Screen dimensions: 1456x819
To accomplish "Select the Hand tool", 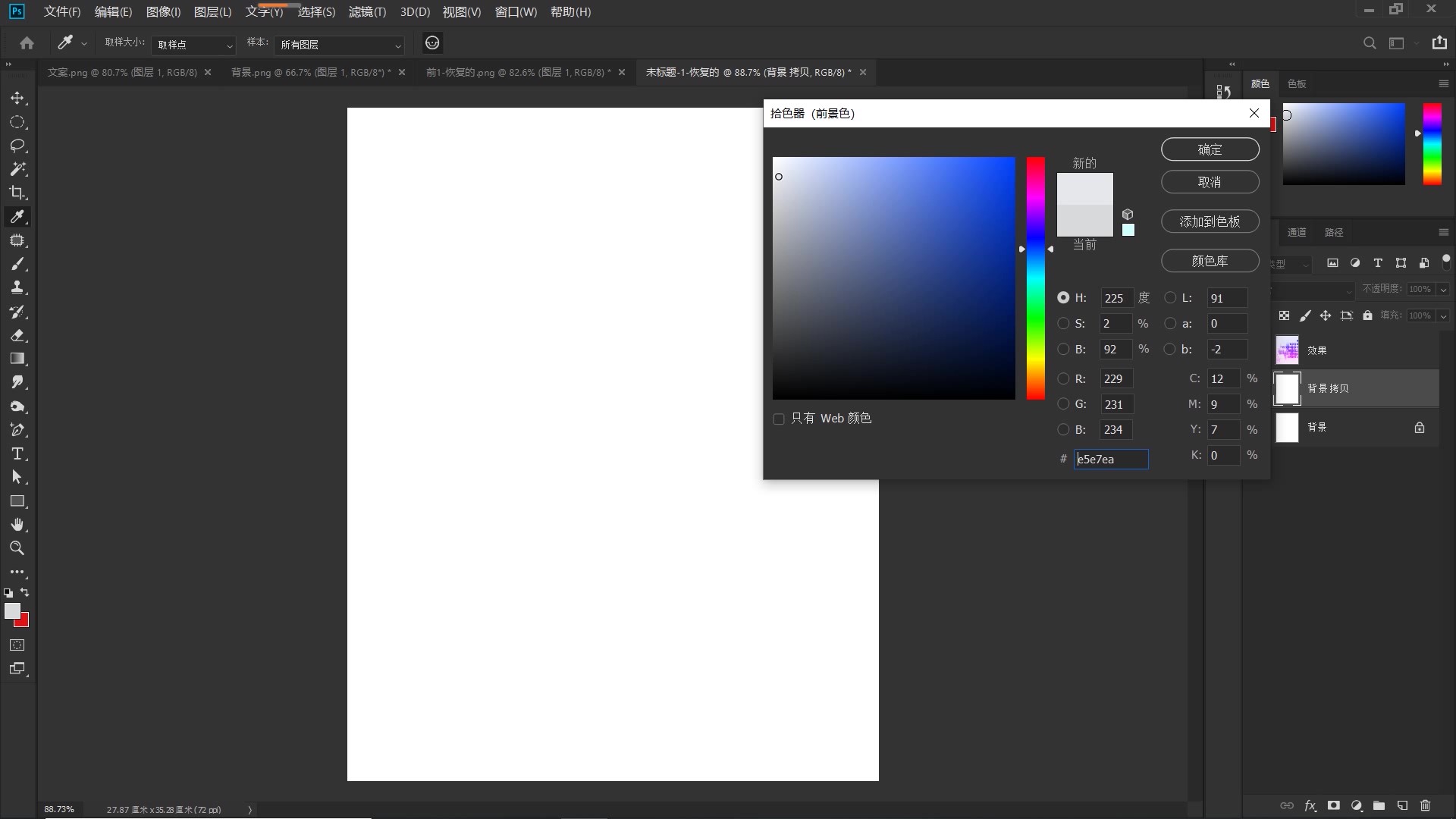I will (x=17, y=525).
